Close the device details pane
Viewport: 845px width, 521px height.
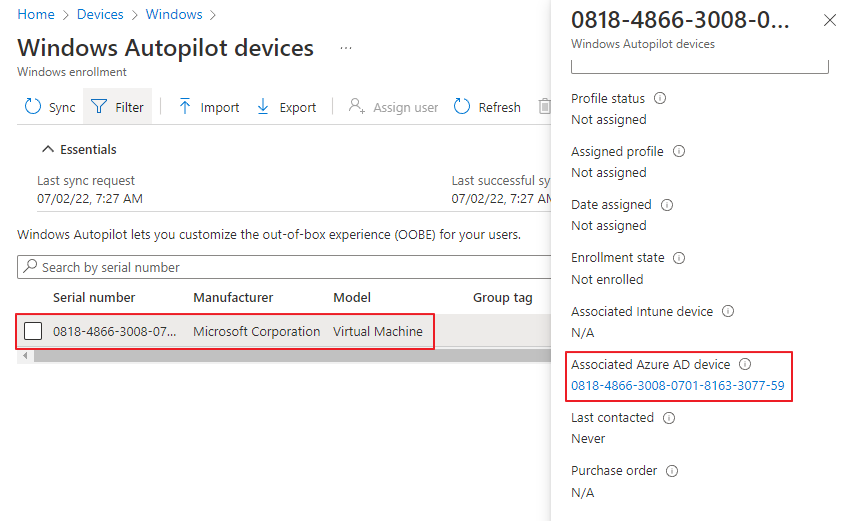(829, 20)
